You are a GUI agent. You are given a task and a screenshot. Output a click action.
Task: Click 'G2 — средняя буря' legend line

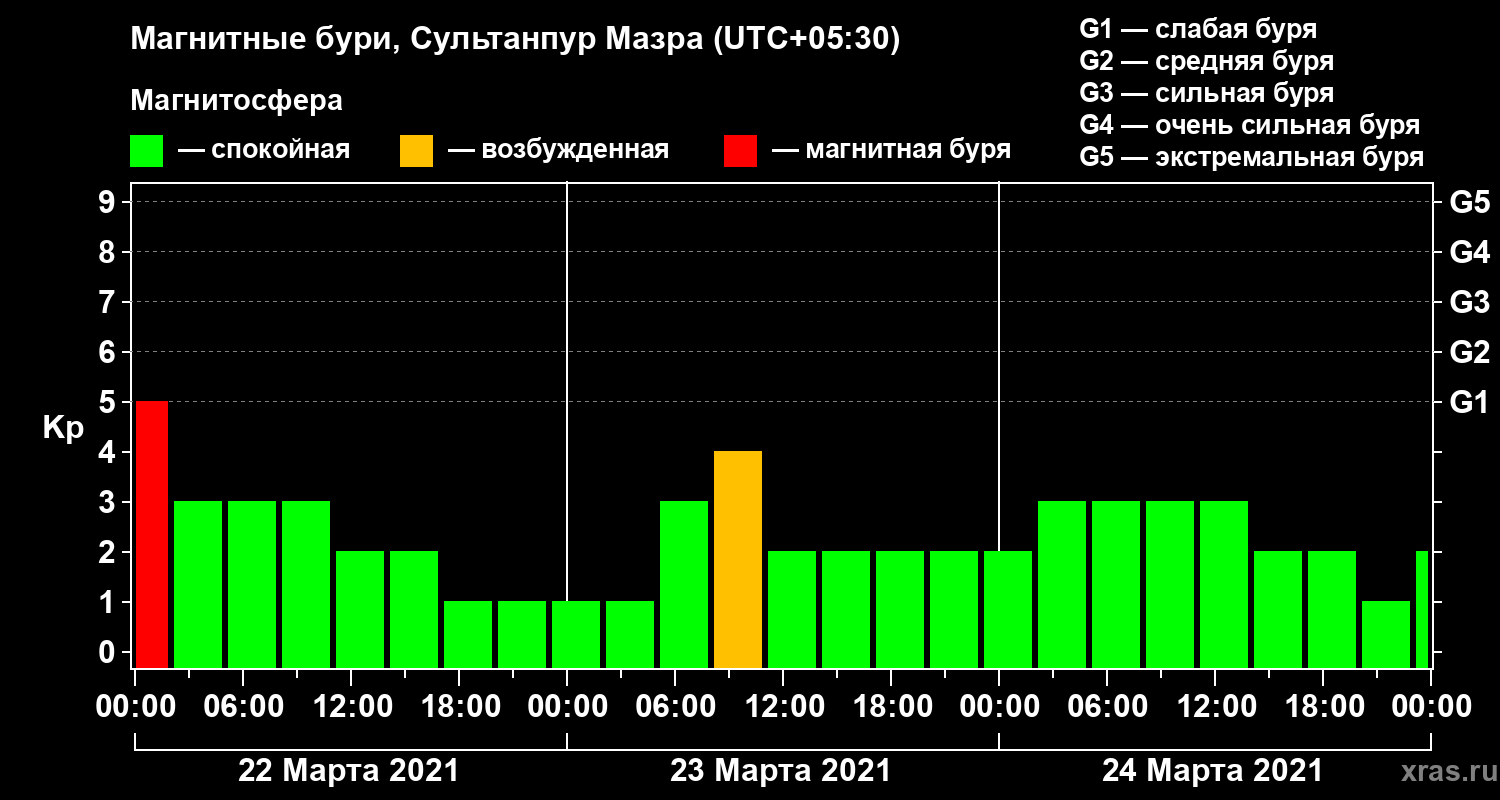coord(1206,61)
